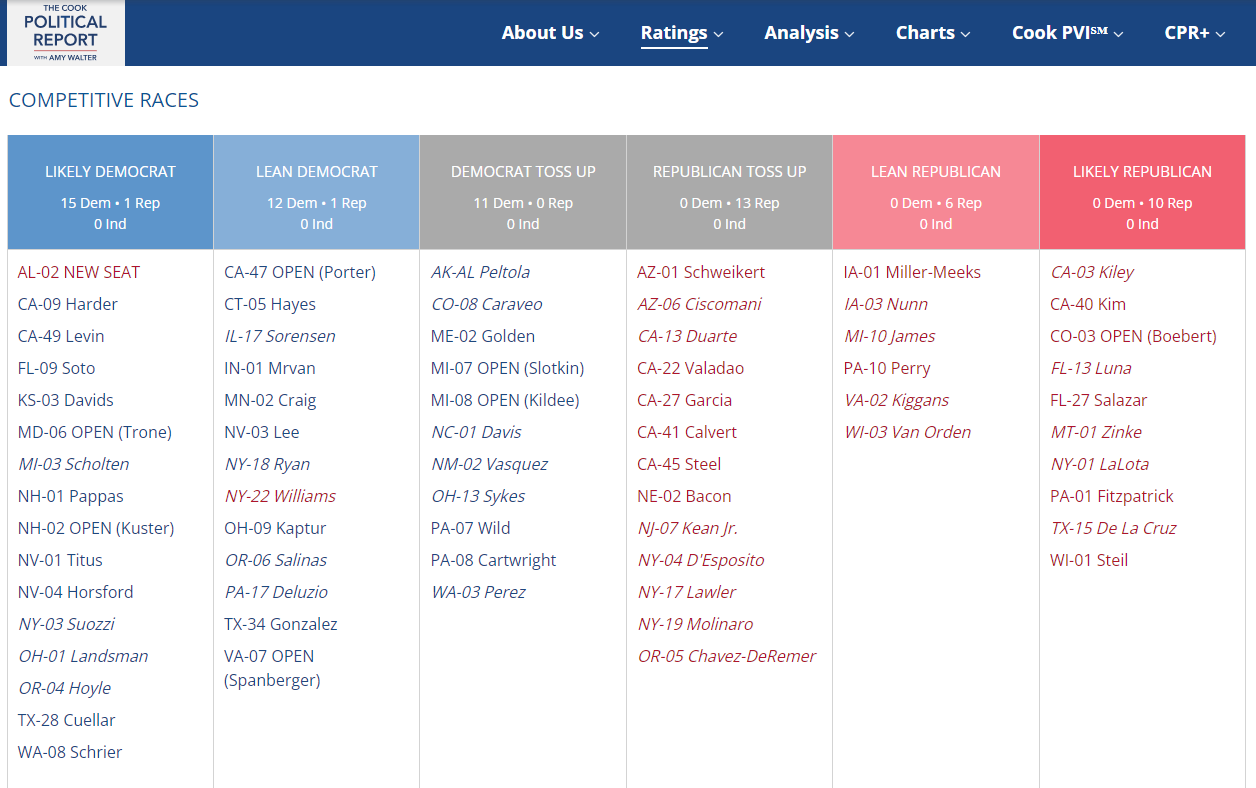The height and width of the screenshot is (788, 1256).
Task: Open the NJ-07 Kean Jr. race
Action: tap(688, 528)
